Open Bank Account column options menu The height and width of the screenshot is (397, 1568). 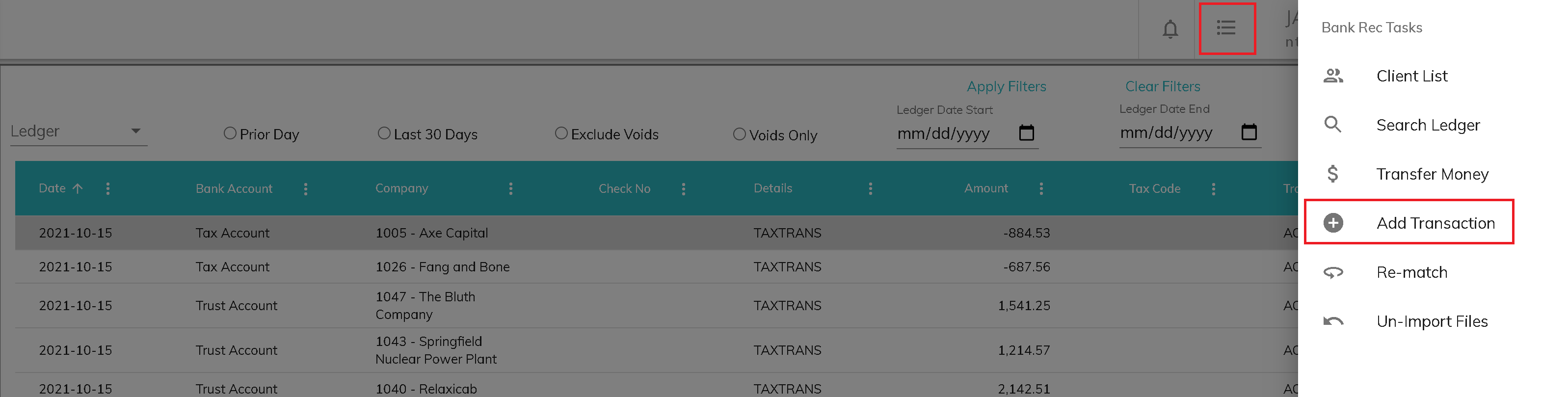pos(306,189)
